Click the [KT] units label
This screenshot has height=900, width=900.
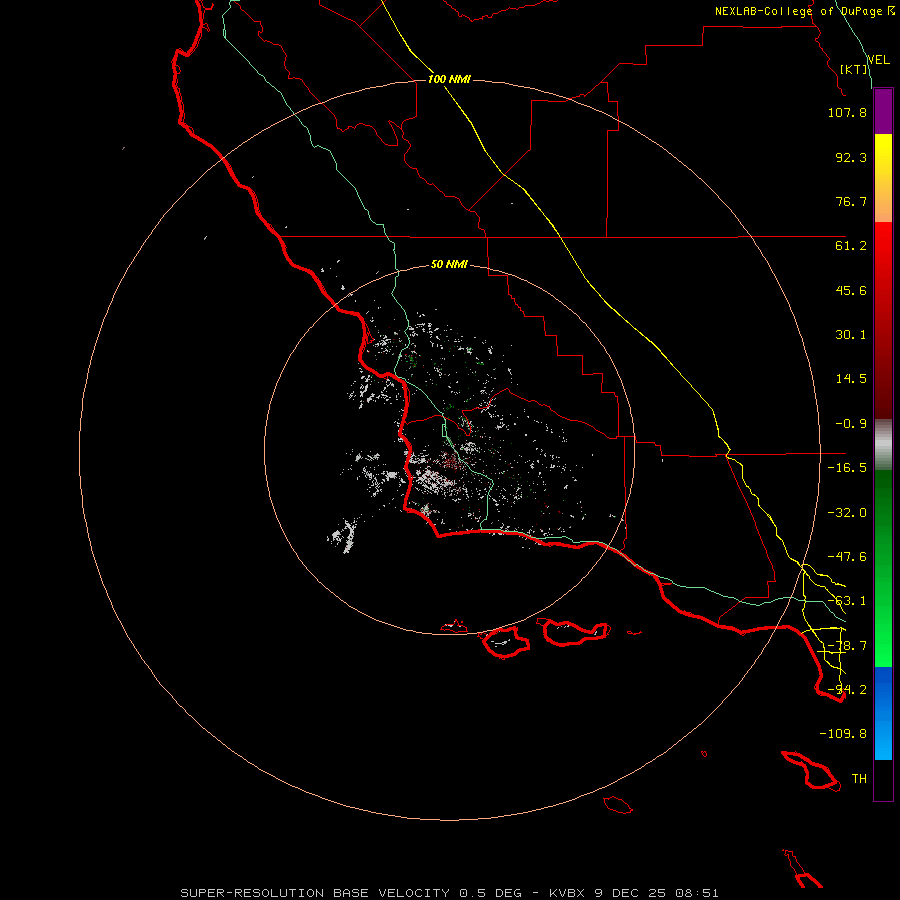[854, 69]
